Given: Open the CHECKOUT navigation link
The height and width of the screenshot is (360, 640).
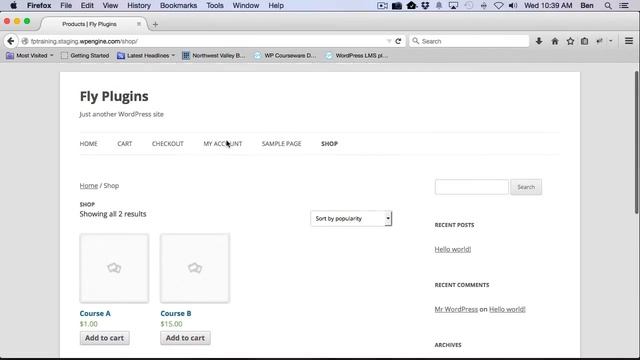Looking at the screenshot, I should [x=168, y=144].
